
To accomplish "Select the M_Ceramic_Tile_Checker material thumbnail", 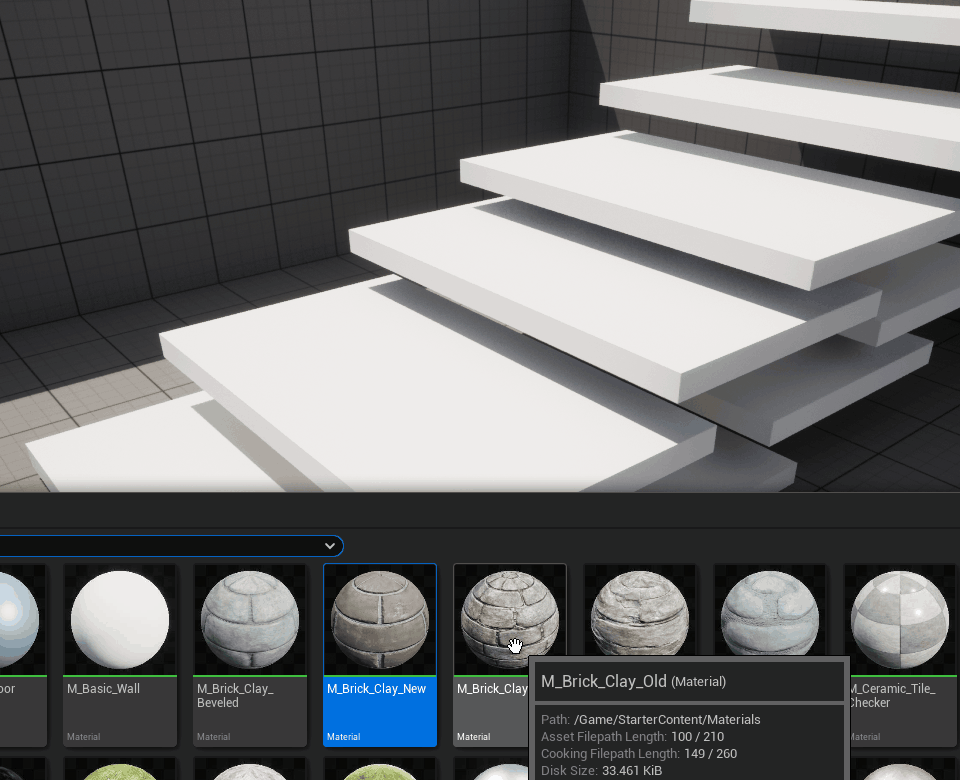I will coord(900,620).
